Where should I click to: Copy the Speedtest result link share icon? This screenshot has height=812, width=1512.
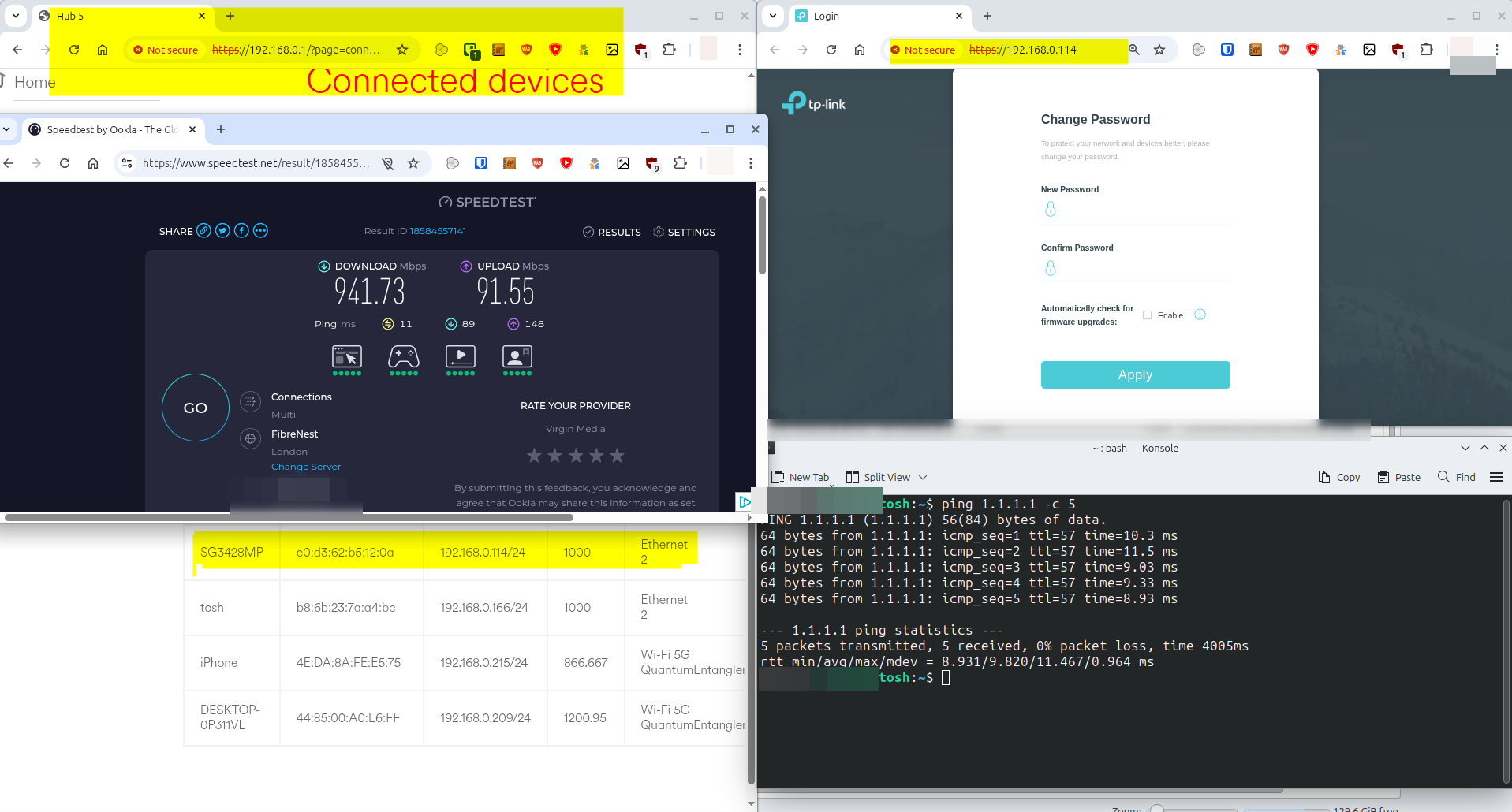[x=203, y=231]
